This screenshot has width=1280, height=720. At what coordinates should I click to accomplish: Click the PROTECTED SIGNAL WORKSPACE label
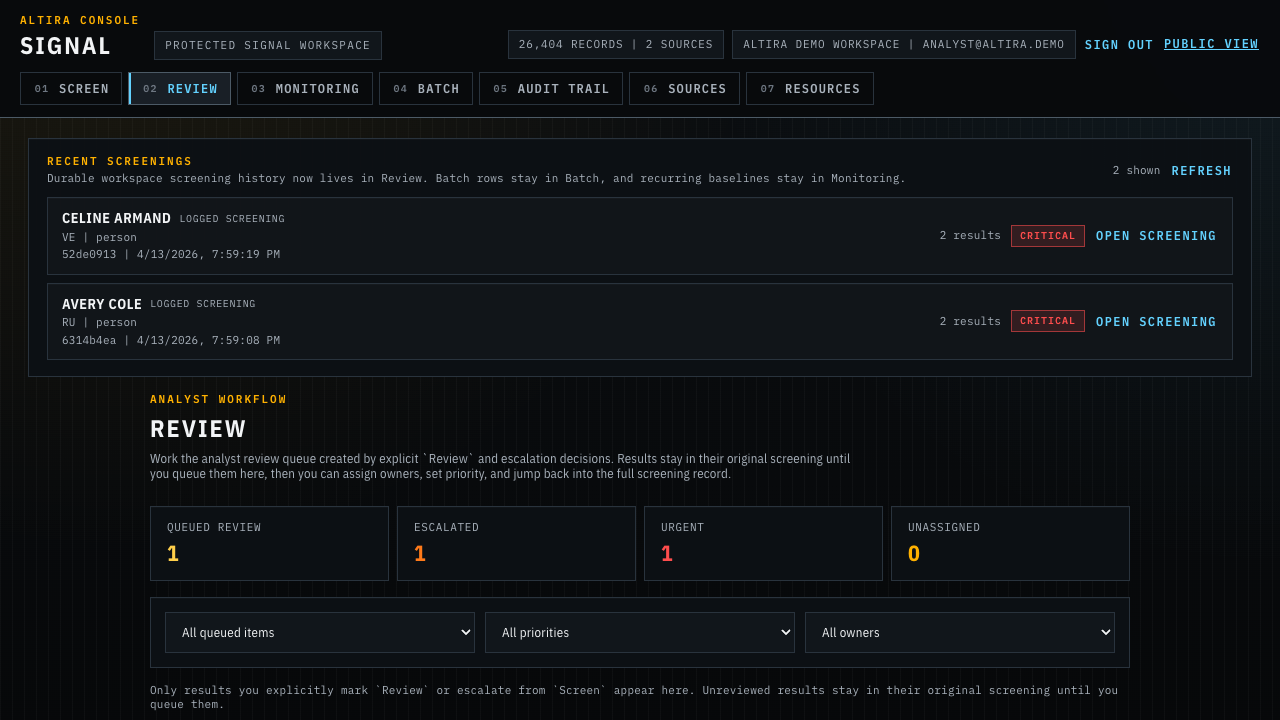(268, 44)
